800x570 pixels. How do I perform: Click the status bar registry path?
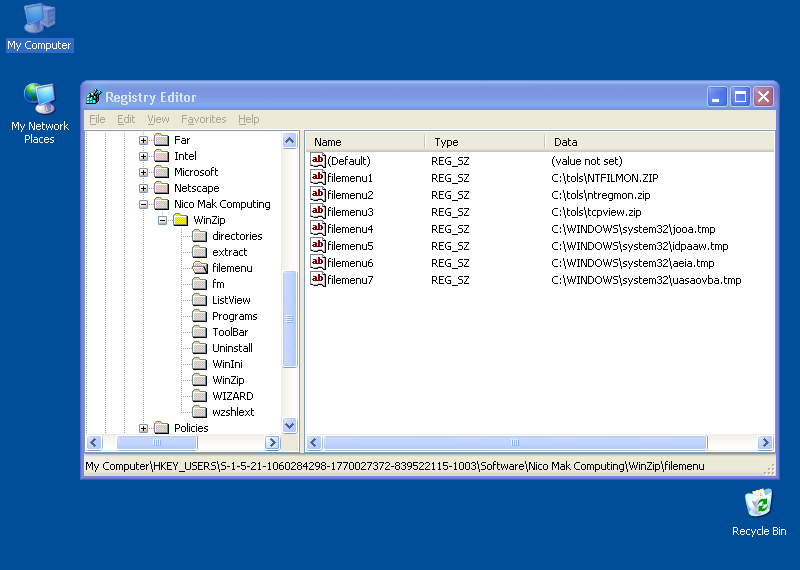[x=394, y=466]
